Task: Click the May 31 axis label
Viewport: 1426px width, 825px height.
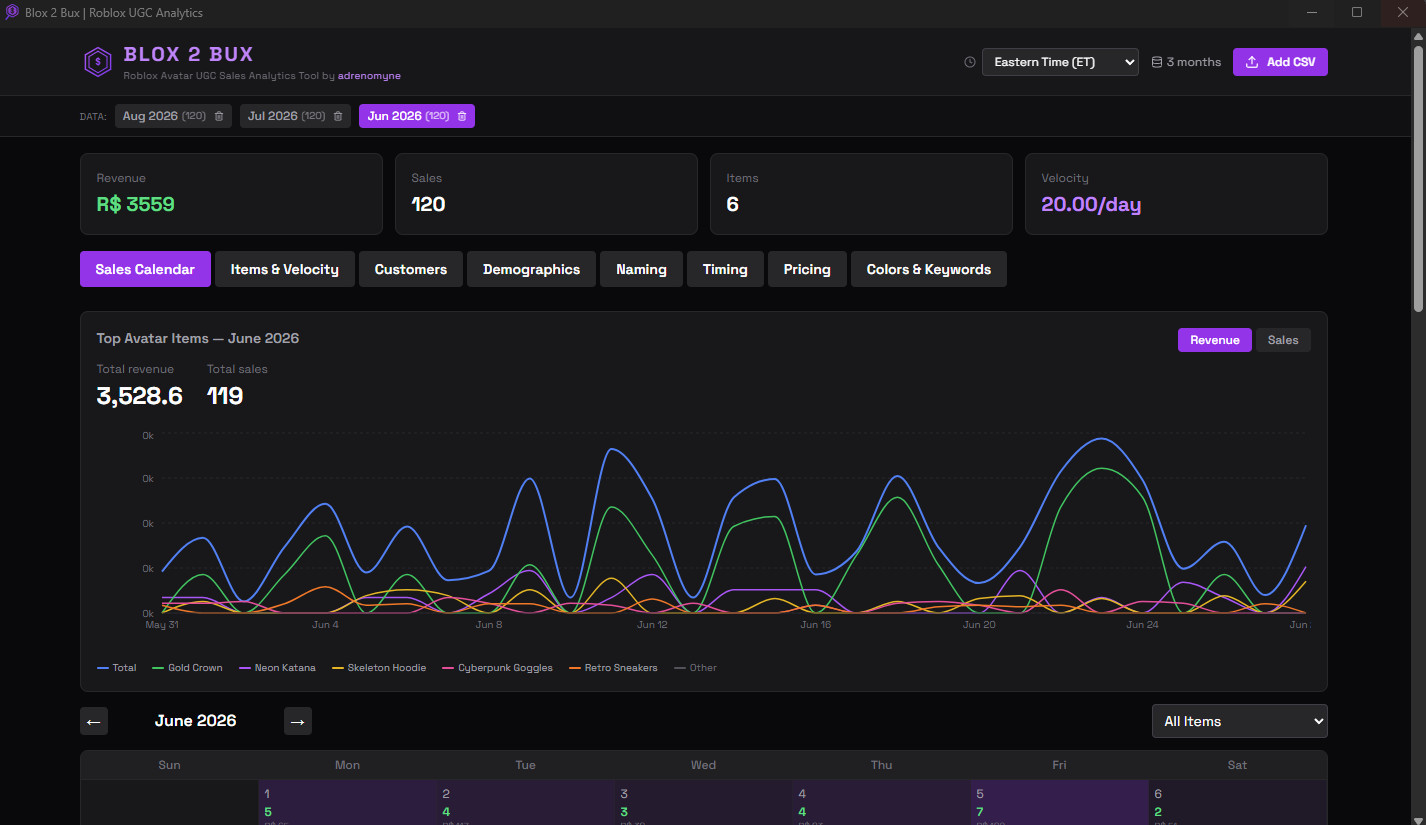Action: [162, 625]
